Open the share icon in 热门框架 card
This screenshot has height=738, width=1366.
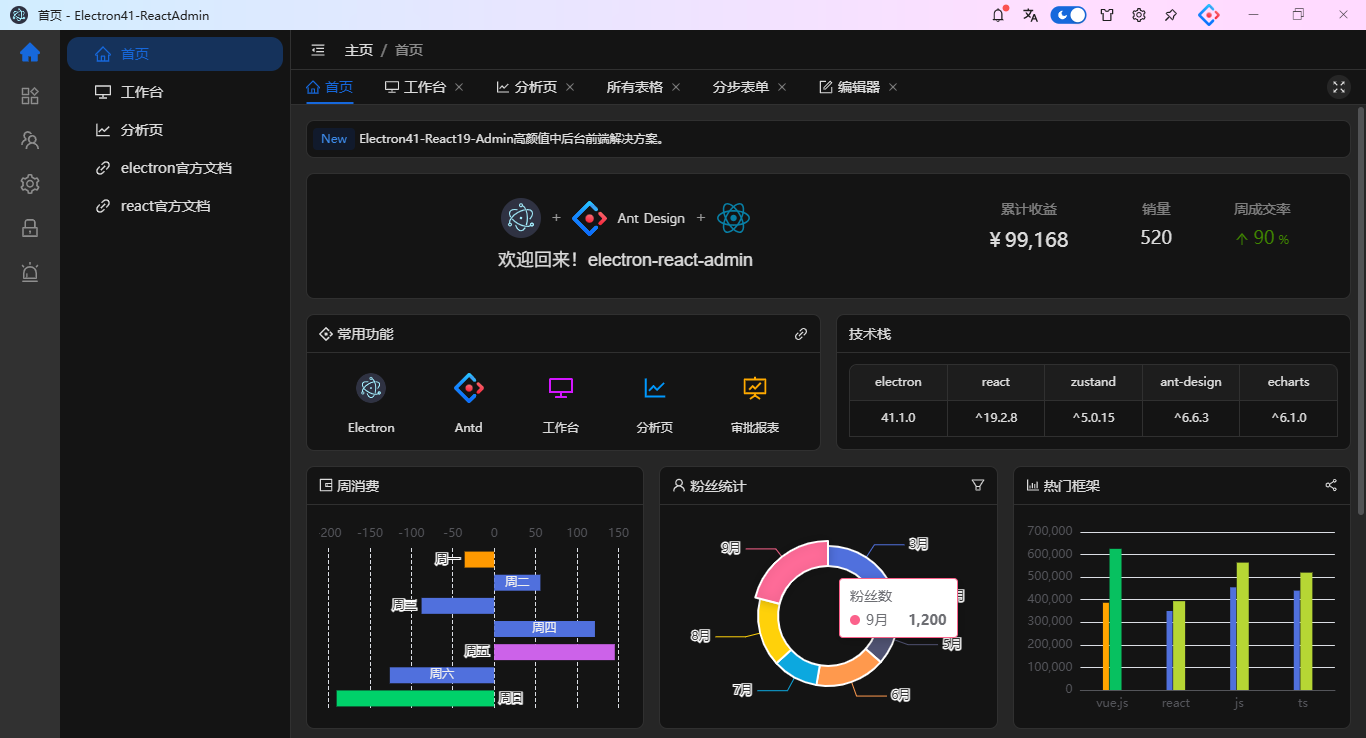click(1331, 485)
